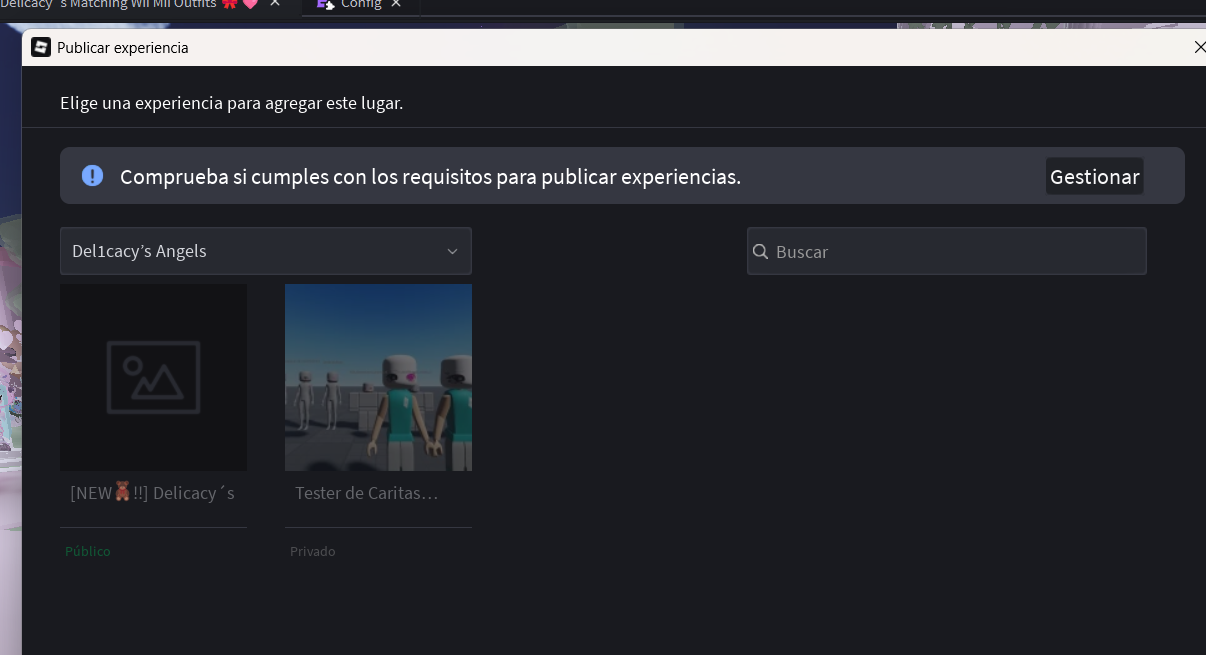Viewport: 1206px width, 655px height.
Task: Close the Delicacy's Matching Wii Mii Outfits tab
Action: (275, 4)
